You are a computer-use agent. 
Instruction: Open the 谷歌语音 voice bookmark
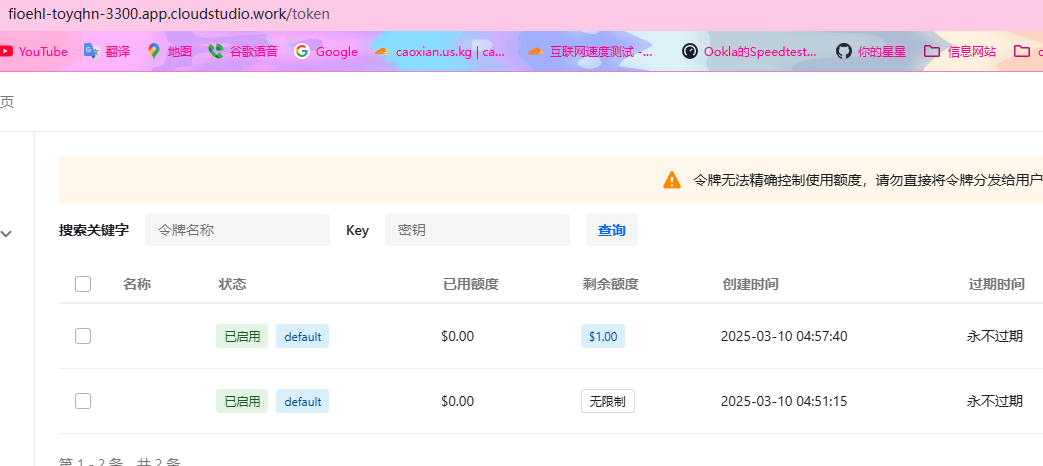pos(242,51)
